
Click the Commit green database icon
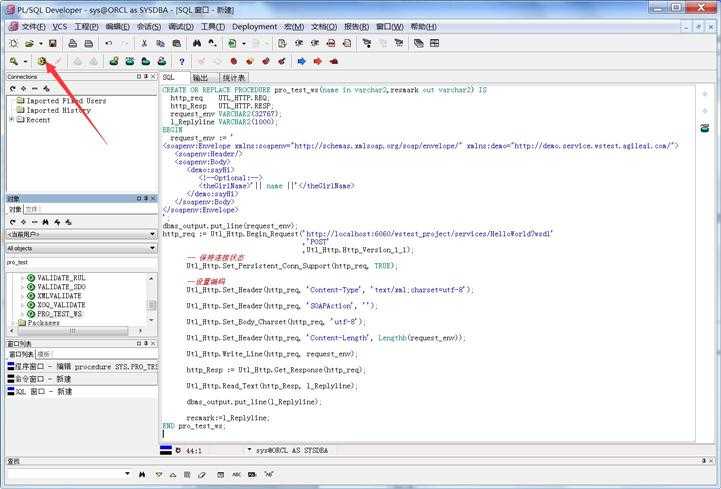coord(114,61)
